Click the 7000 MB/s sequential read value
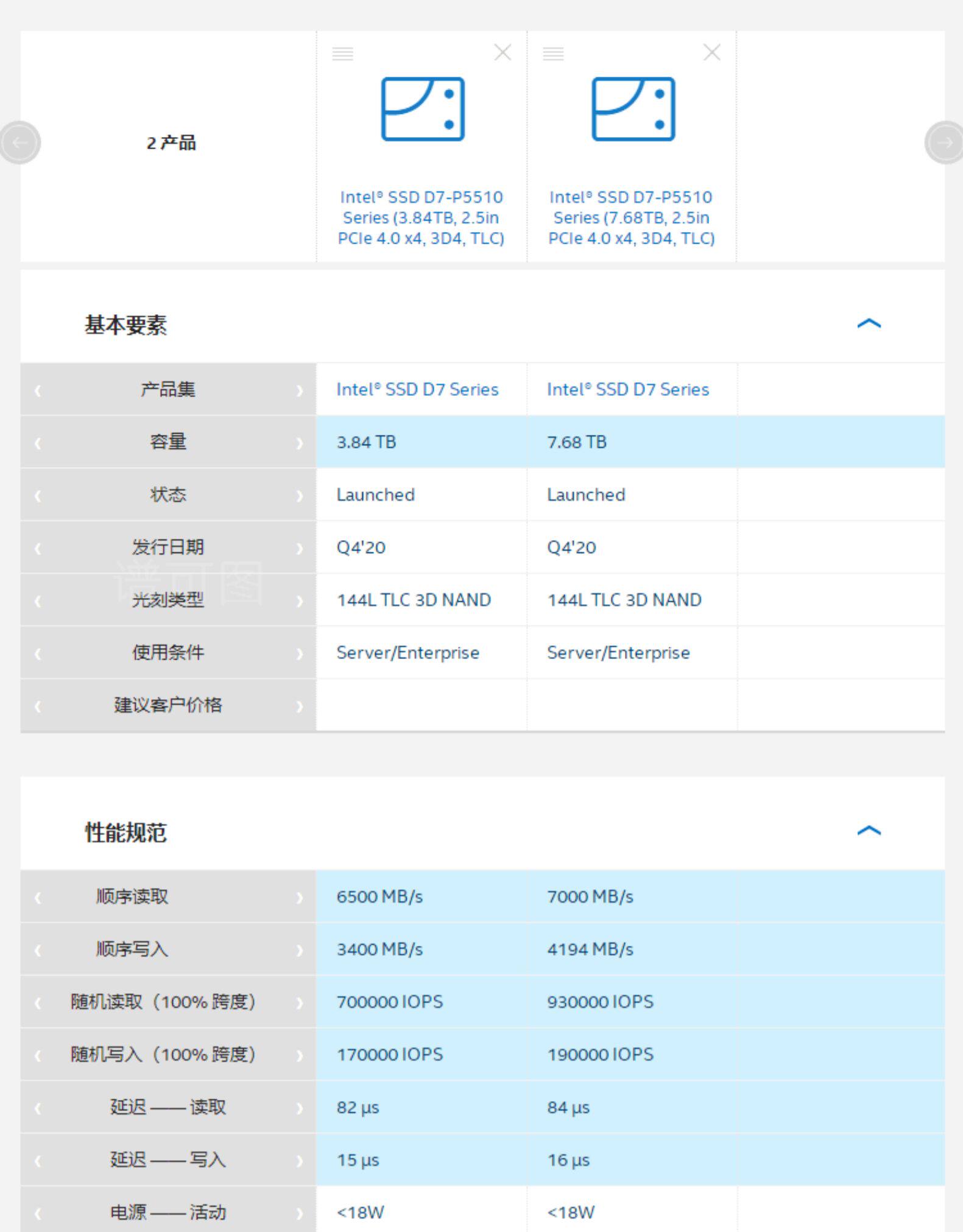 pos(590,897)
